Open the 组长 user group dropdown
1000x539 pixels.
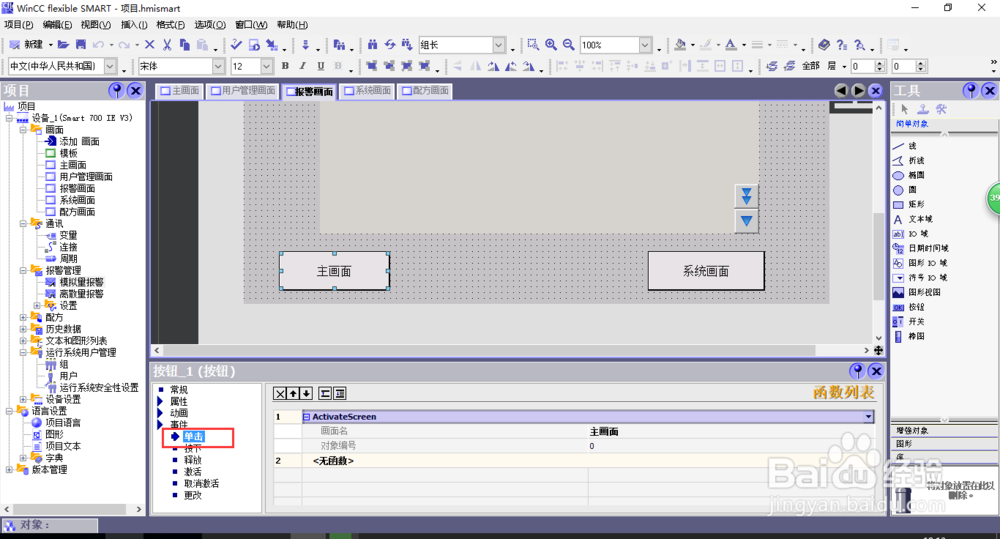pyautogui.click(x=499, y=45)
